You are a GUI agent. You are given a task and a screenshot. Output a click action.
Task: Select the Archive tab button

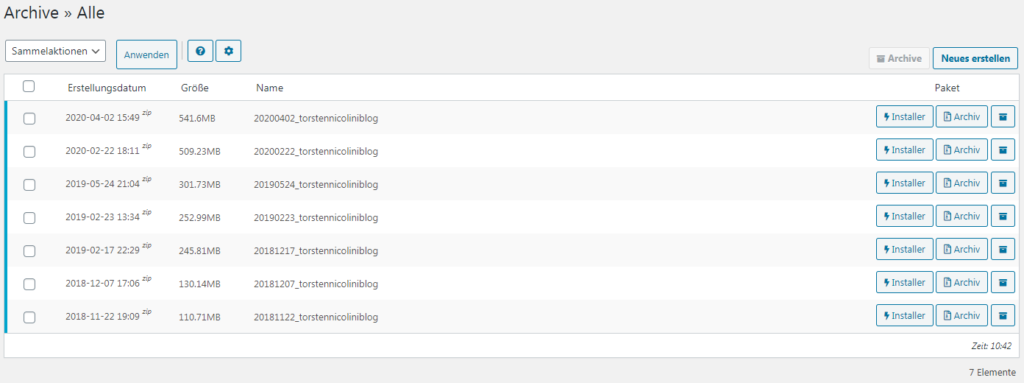(899, 58)
